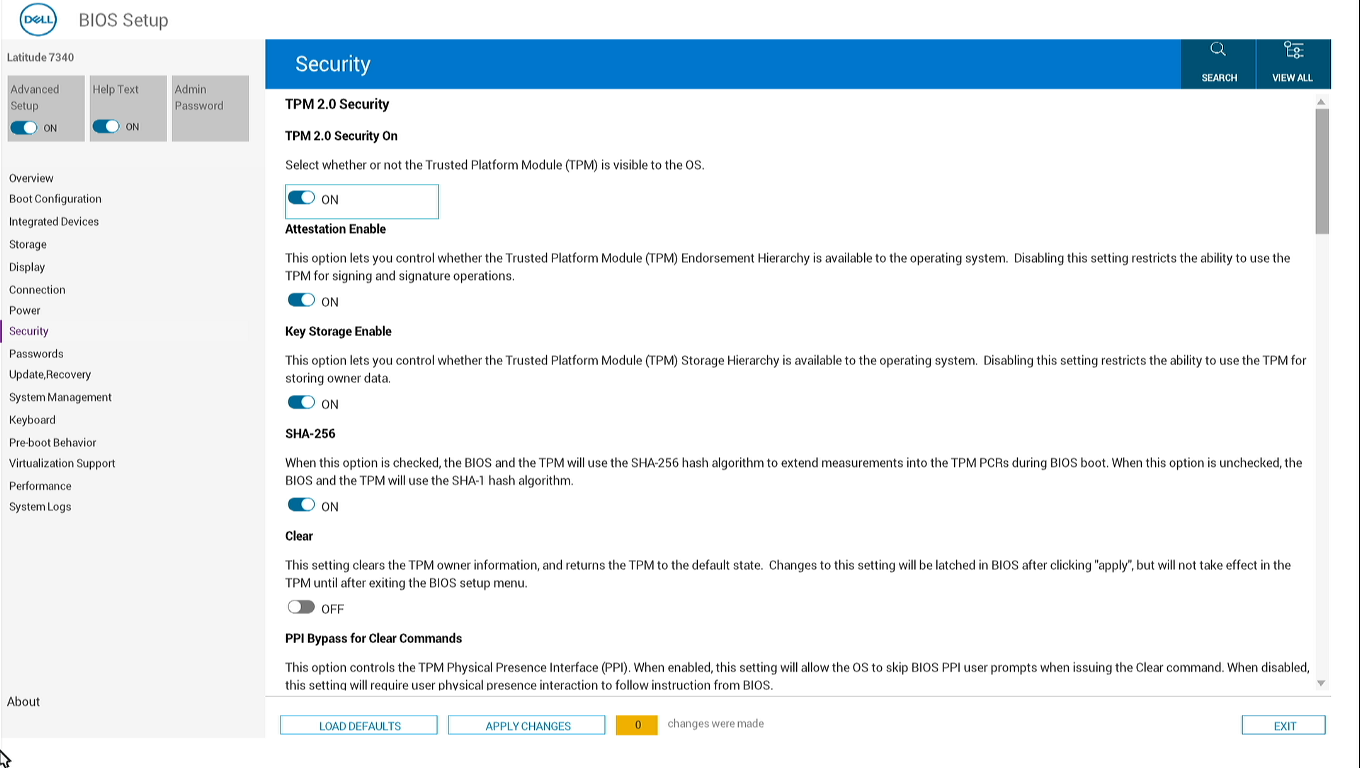
Task: Select Boot Configuration in sidebar
Action: [54, 198]
